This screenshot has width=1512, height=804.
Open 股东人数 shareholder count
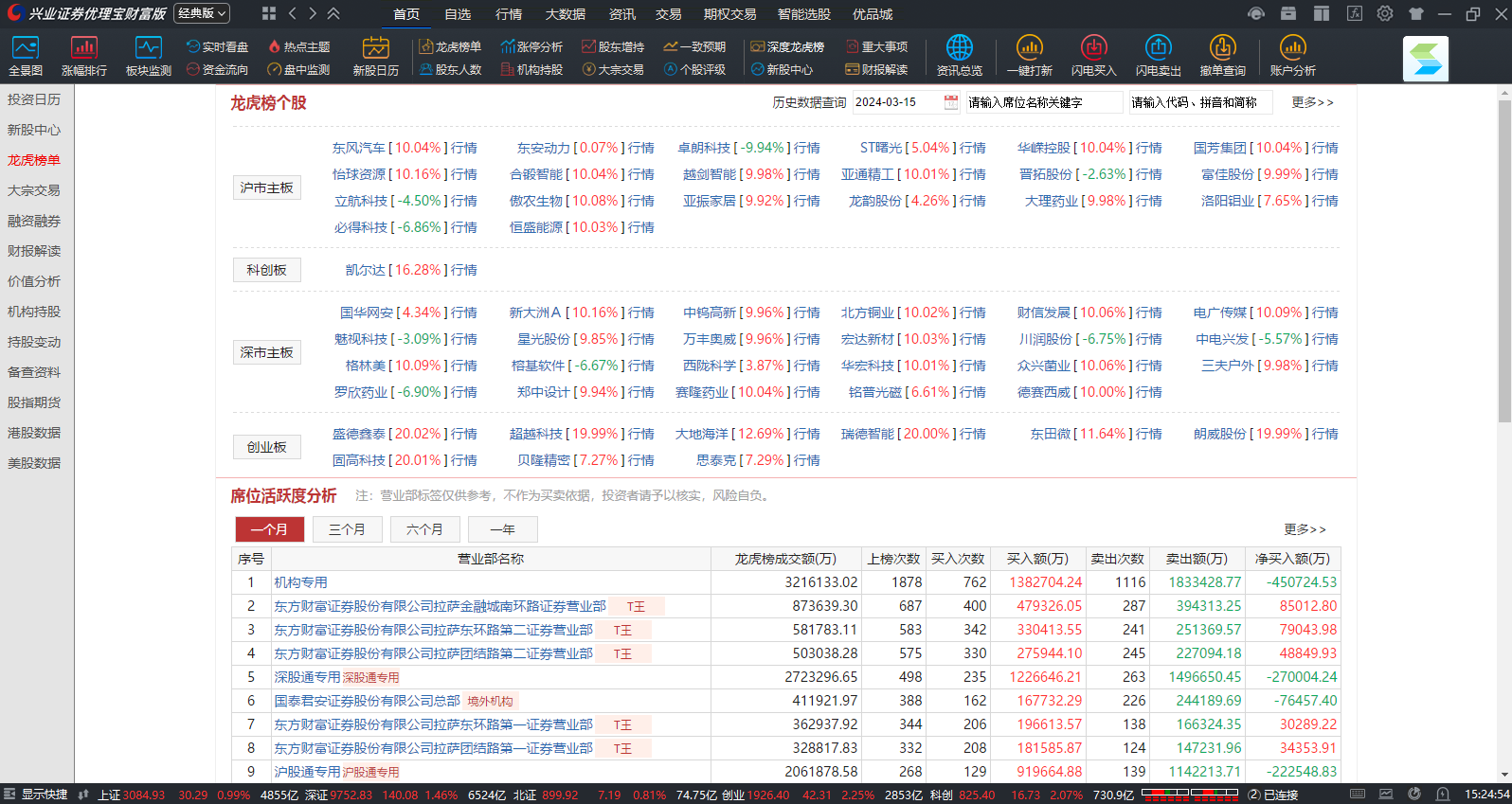pyautogui.click(x=450, y=69)
